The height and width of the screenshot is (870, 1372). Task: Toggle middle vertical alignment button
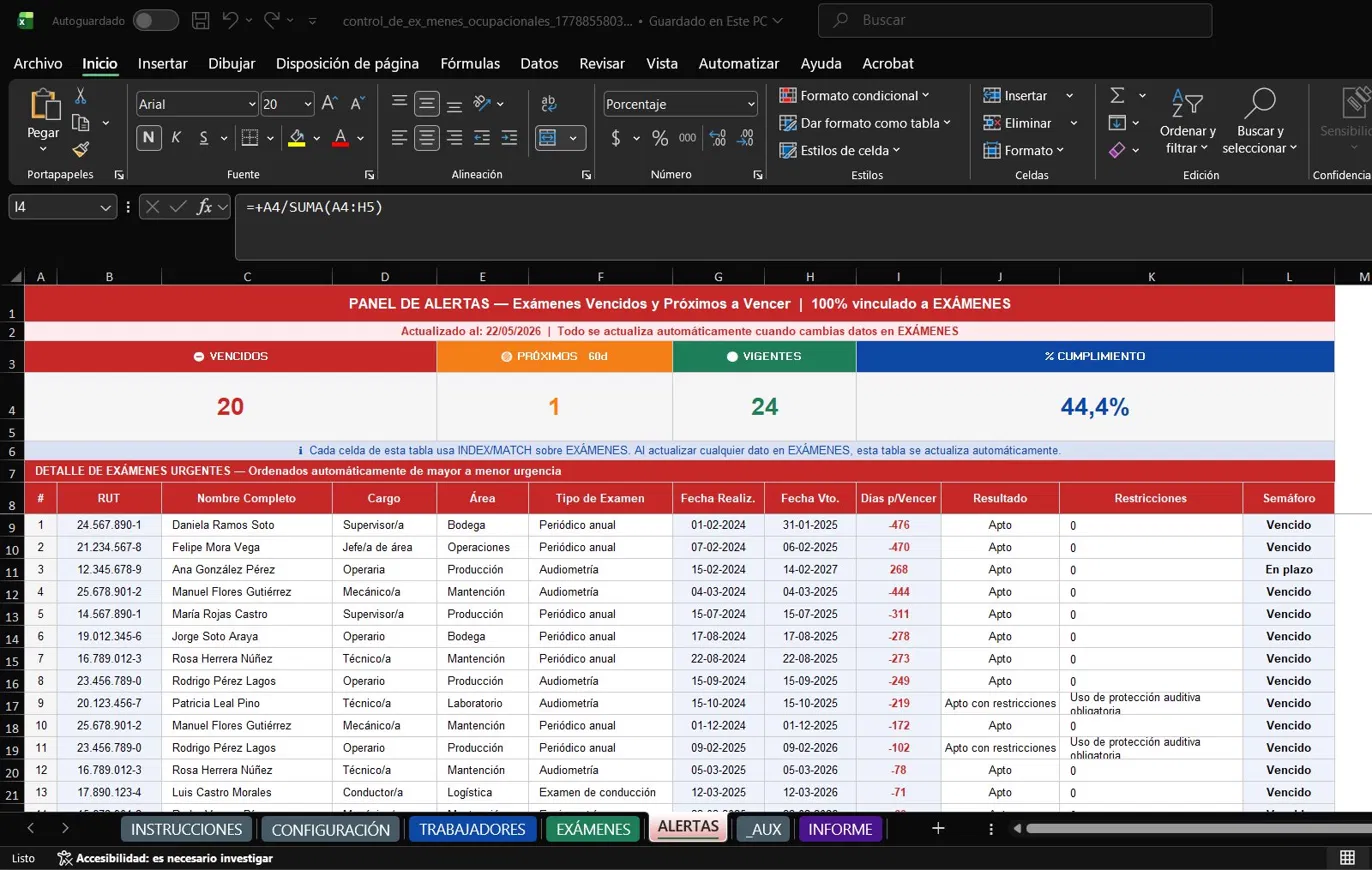point(427,103)
